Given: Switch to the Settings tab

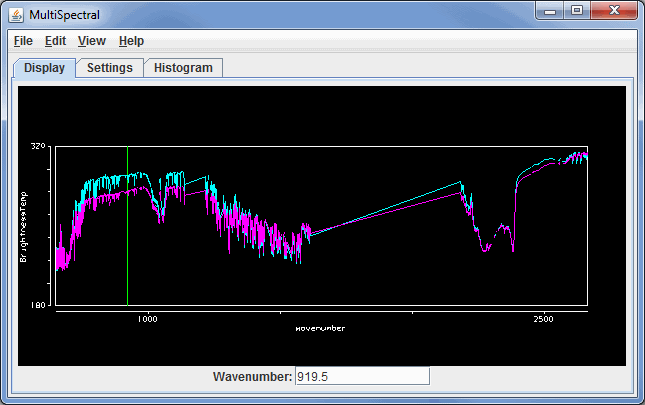Looking at the screenshot, I should tap(110, 68).
